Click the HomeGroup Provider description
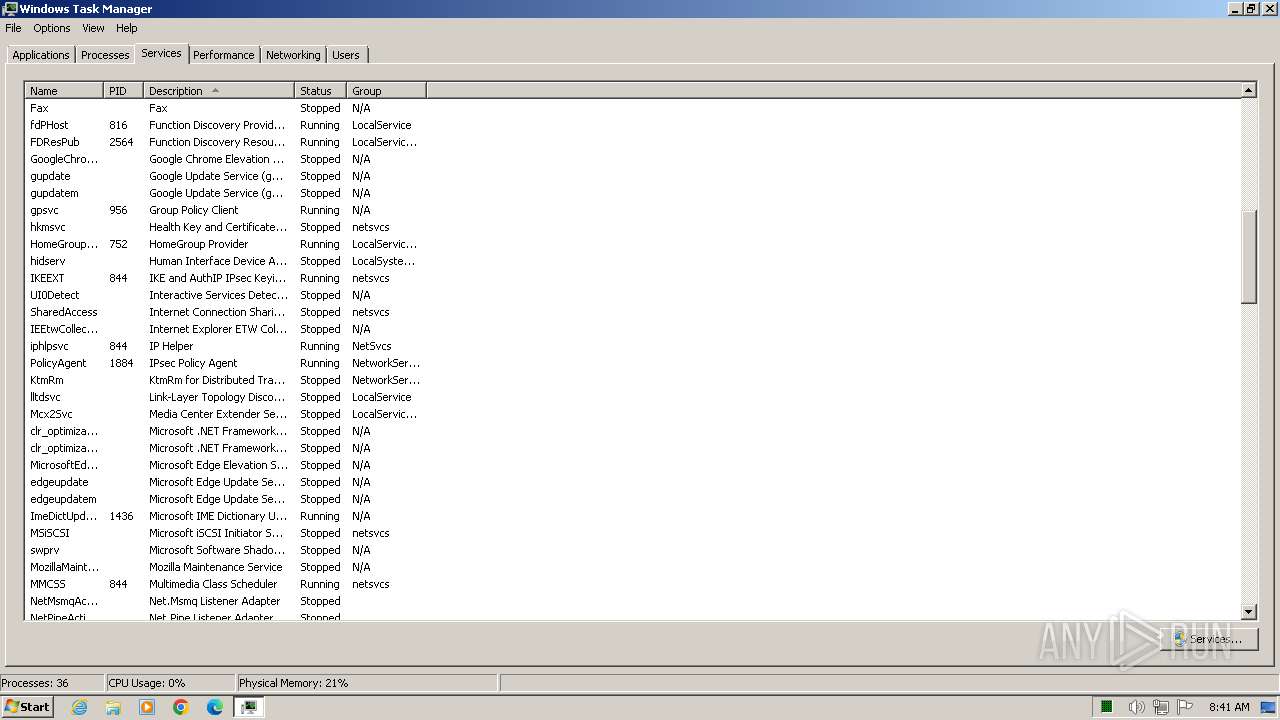Screen dimensions: 1280x720 click(x=199, y=244)
